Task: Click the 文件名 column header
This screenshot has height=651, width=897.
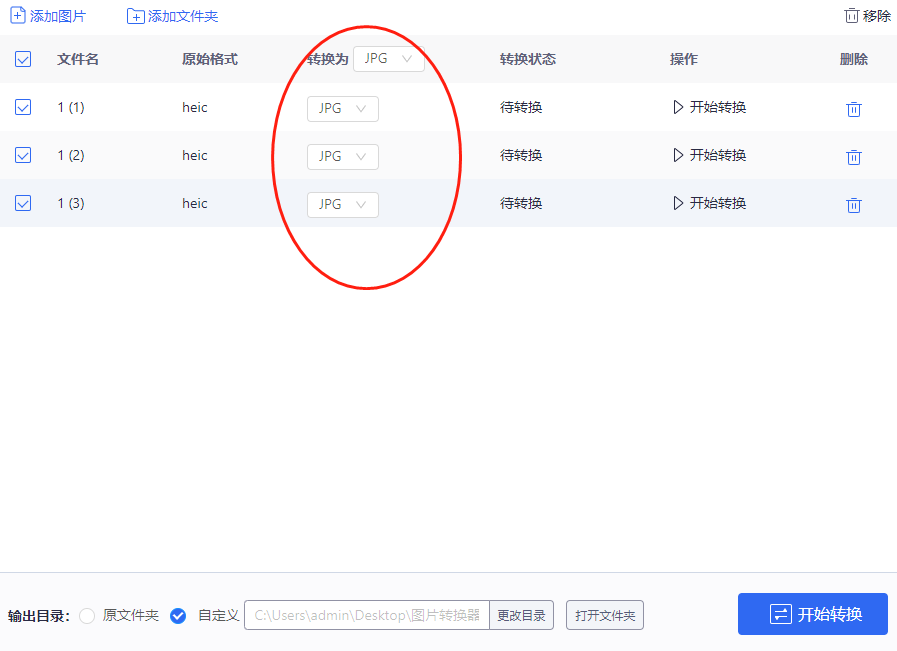Action: tap(78, 59)
